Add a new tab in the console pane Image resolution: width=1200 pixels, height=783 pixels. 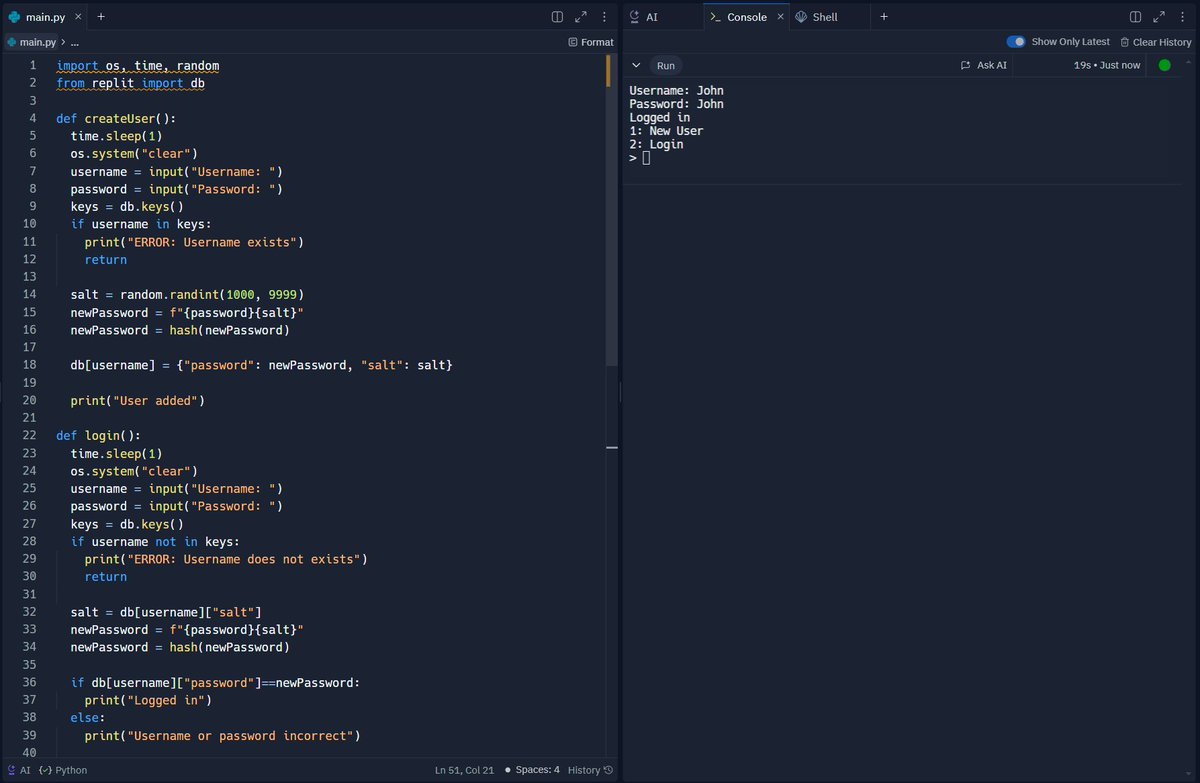click(x=884, y=17)
